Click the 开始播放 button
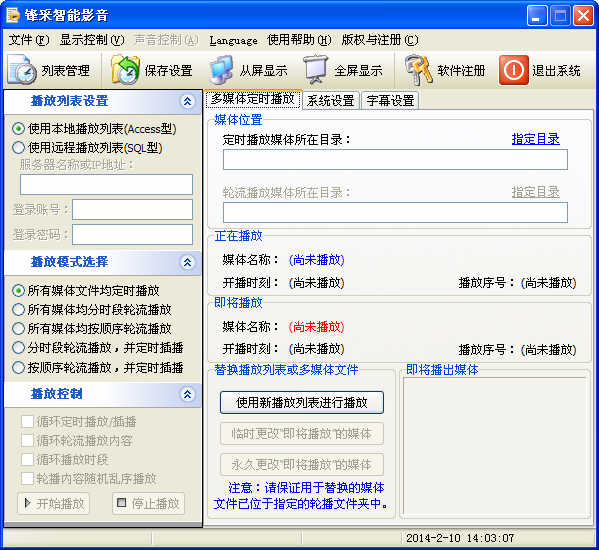 click(x=53, y=503)
